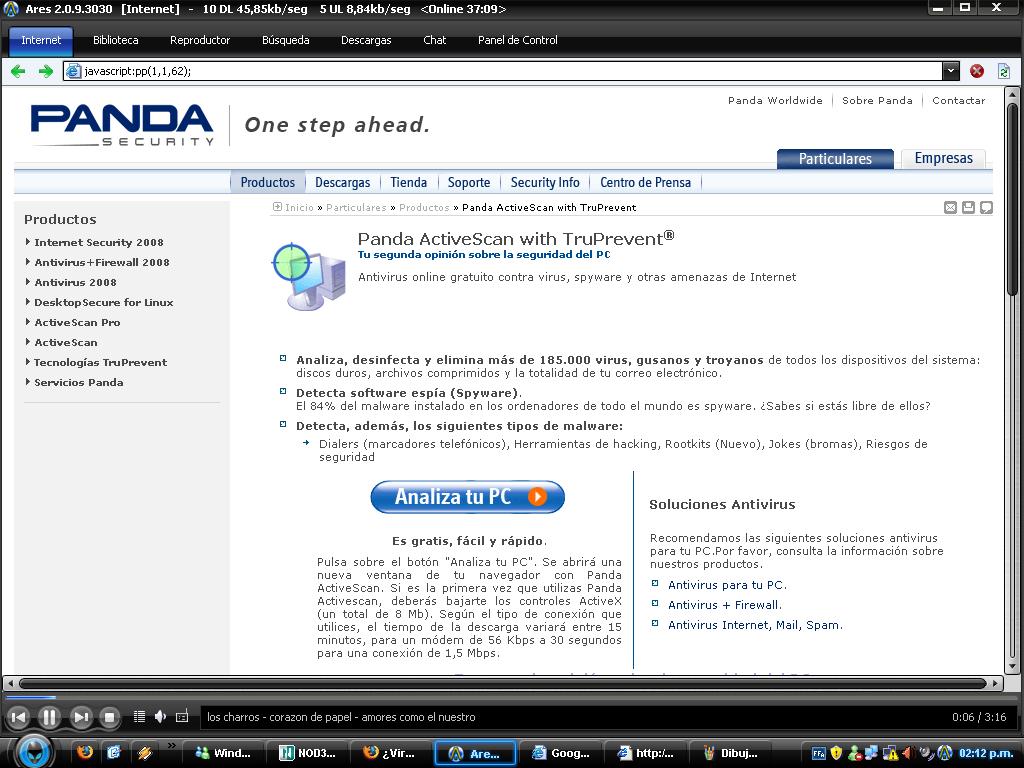
Task: Open the Soporte menu item
Action: (469, 182)
